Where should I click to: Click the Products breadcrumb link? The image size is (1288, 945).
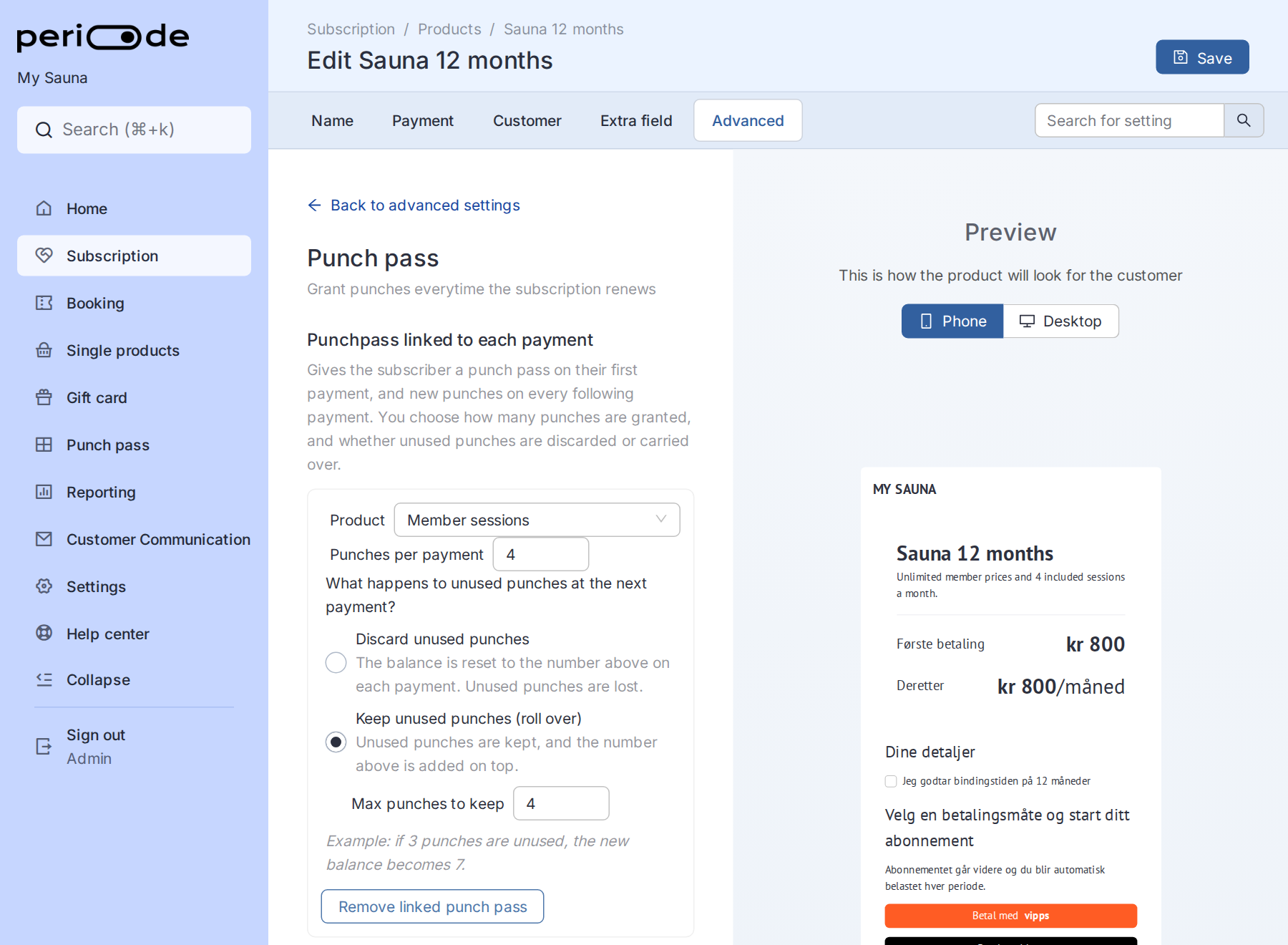pos(449,29)
